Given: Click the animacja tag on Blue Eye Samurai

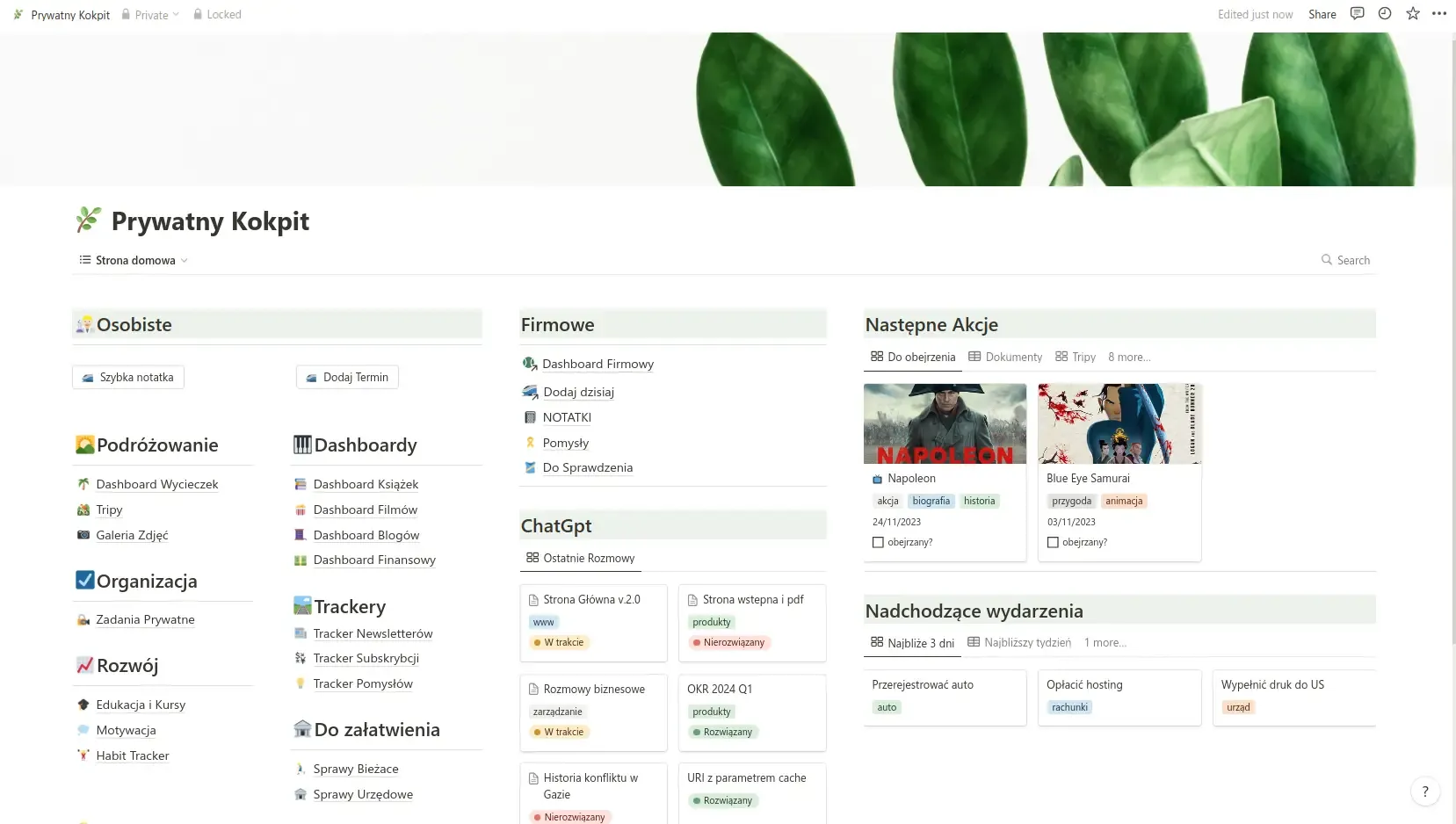Looking at the screenshot, I should (x=1124, y=501).
